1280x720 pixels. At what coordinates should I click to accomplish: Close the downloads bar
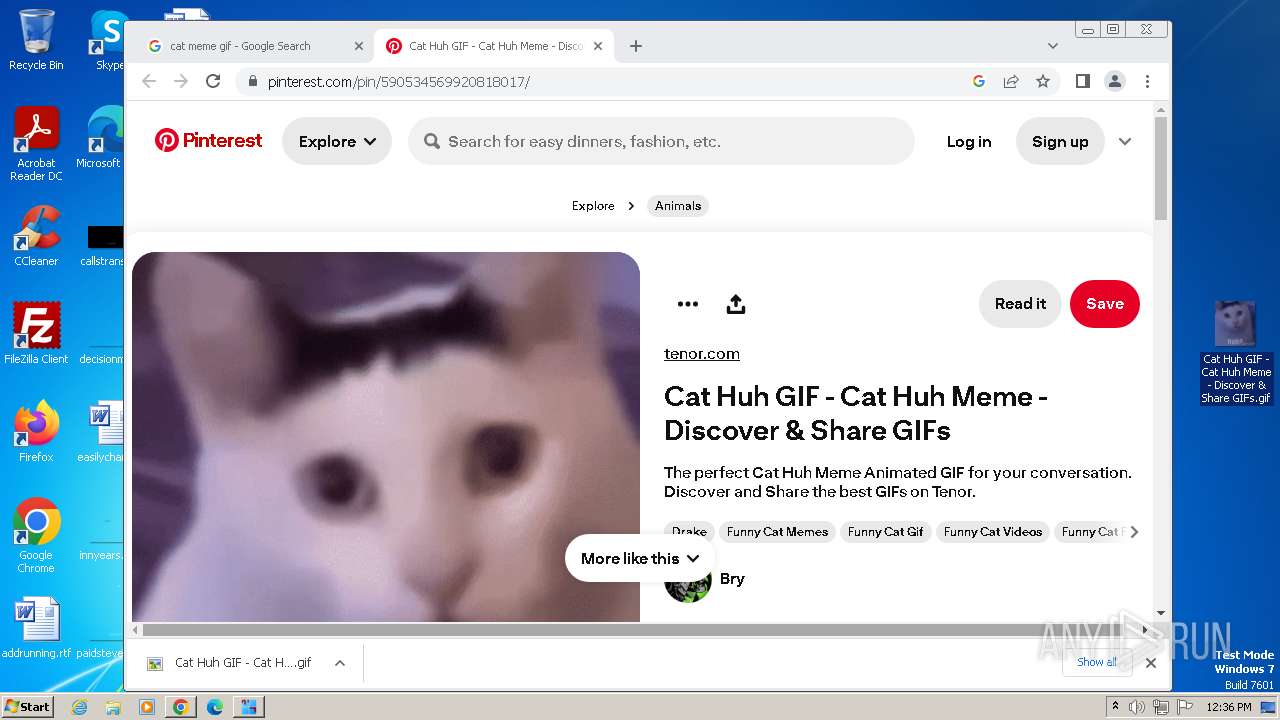coord(1151,663)
